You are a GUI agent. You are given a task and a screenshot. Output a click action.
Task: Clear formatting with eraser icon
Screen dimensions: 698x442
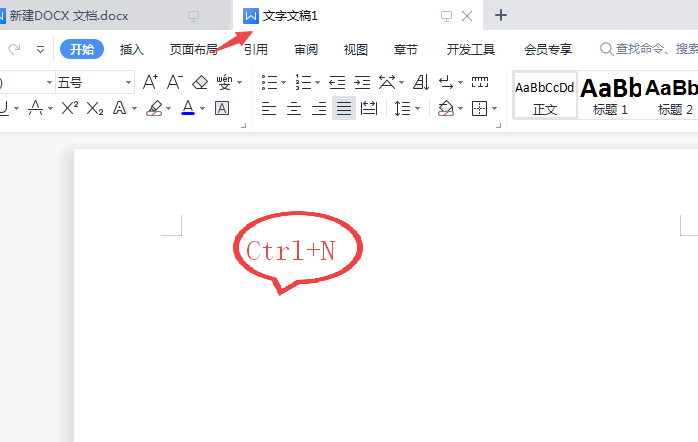pyautogui.click(x=200, y=82)
